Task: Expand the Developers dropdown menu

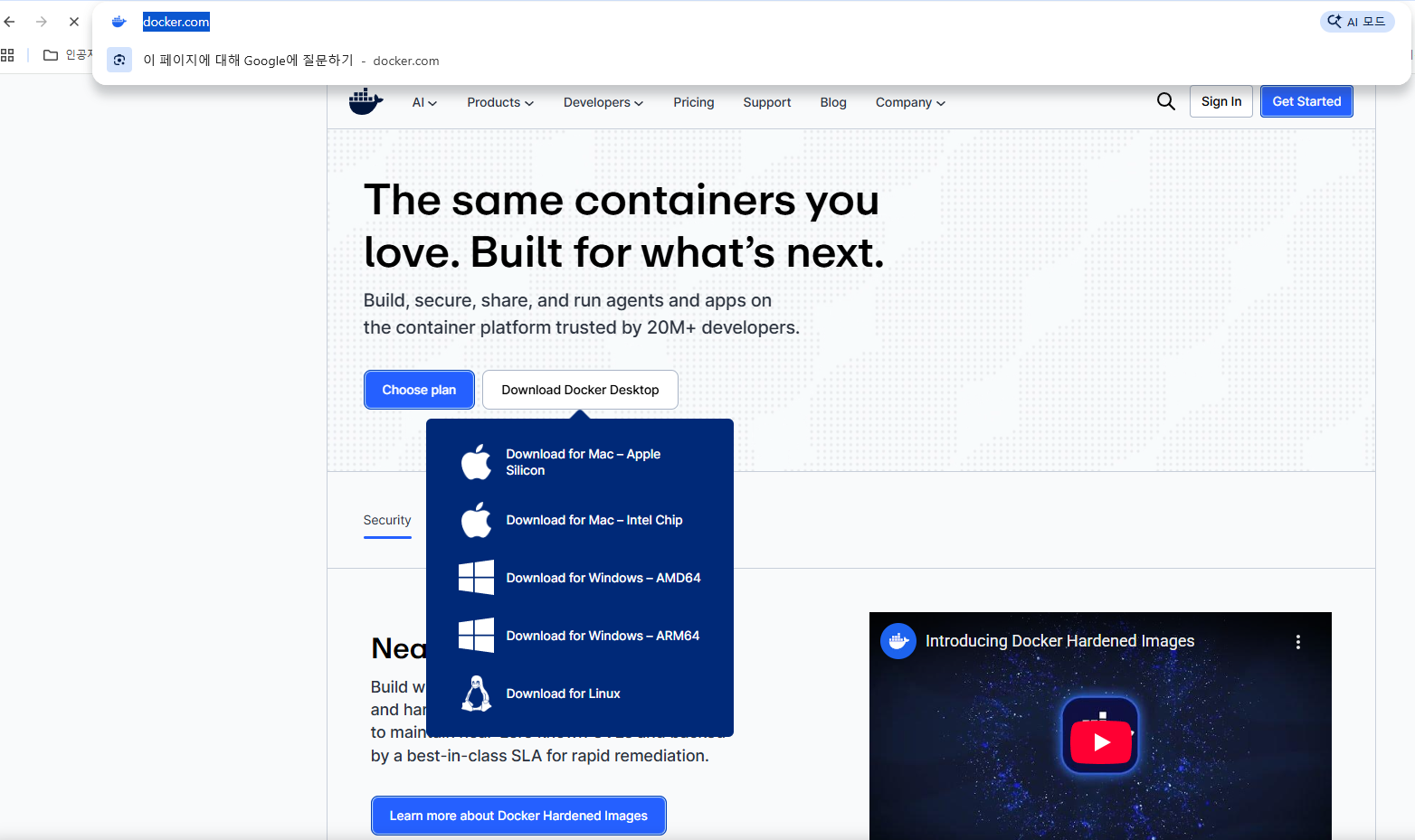Action: tap(603, 102)
